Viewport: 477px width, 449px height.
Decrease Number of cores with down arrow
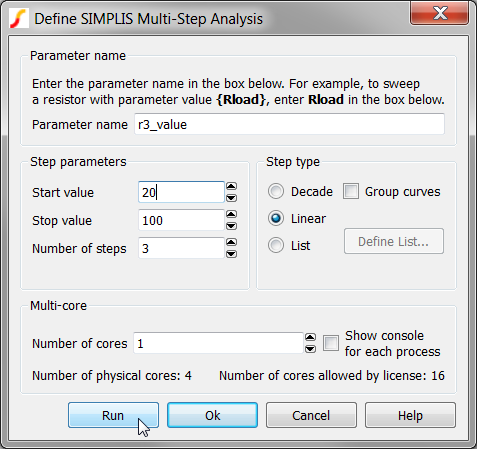pyautogui.click(x=310, y=349)
